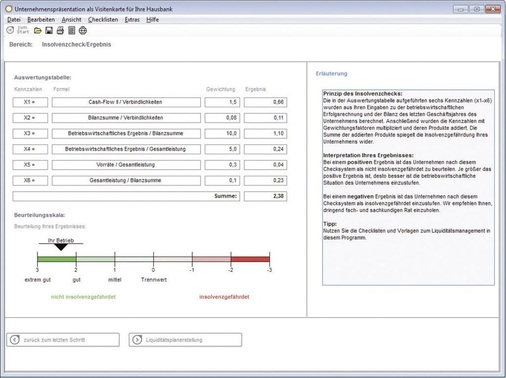506x378 pixels.
Task: Open the calculator toolbar icon
Action: tap(71, 31)
